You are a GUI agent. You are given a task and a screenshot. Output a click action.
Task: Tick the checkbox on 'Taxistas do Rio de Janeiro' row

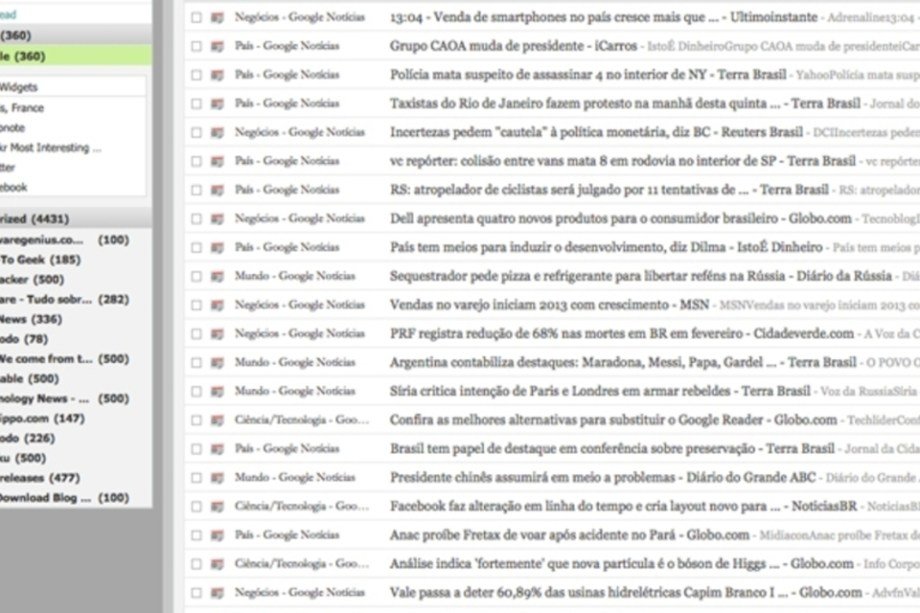(197, 104)
